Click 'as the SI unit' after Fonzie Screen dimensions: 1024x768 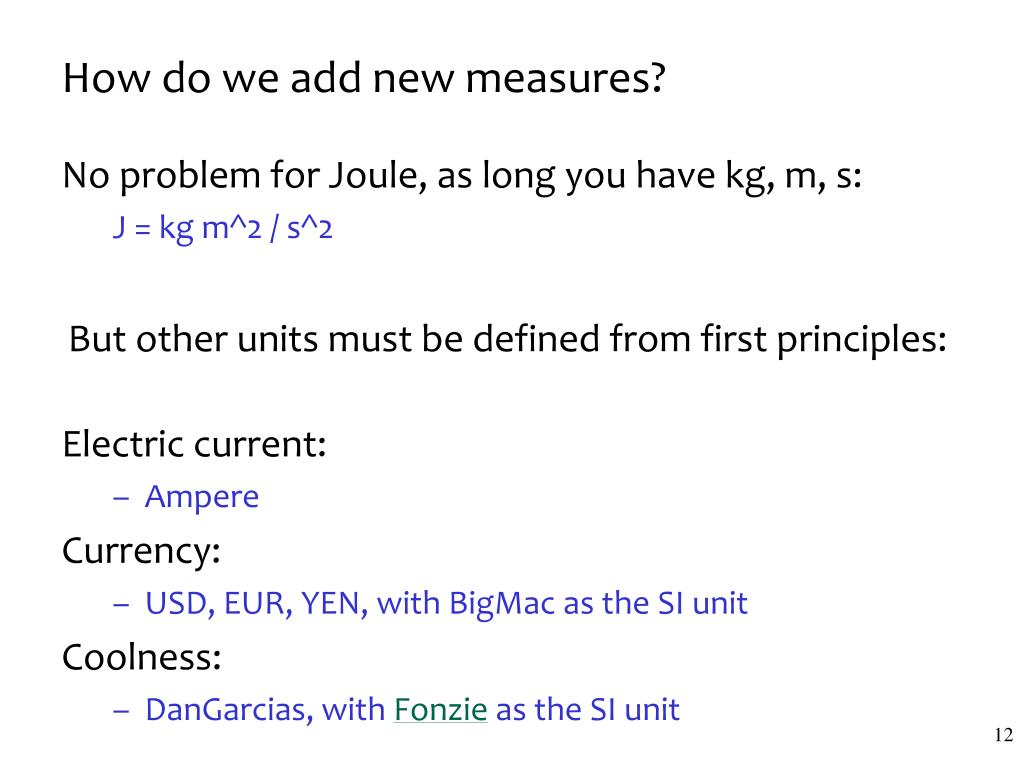[x=588, y=710]
